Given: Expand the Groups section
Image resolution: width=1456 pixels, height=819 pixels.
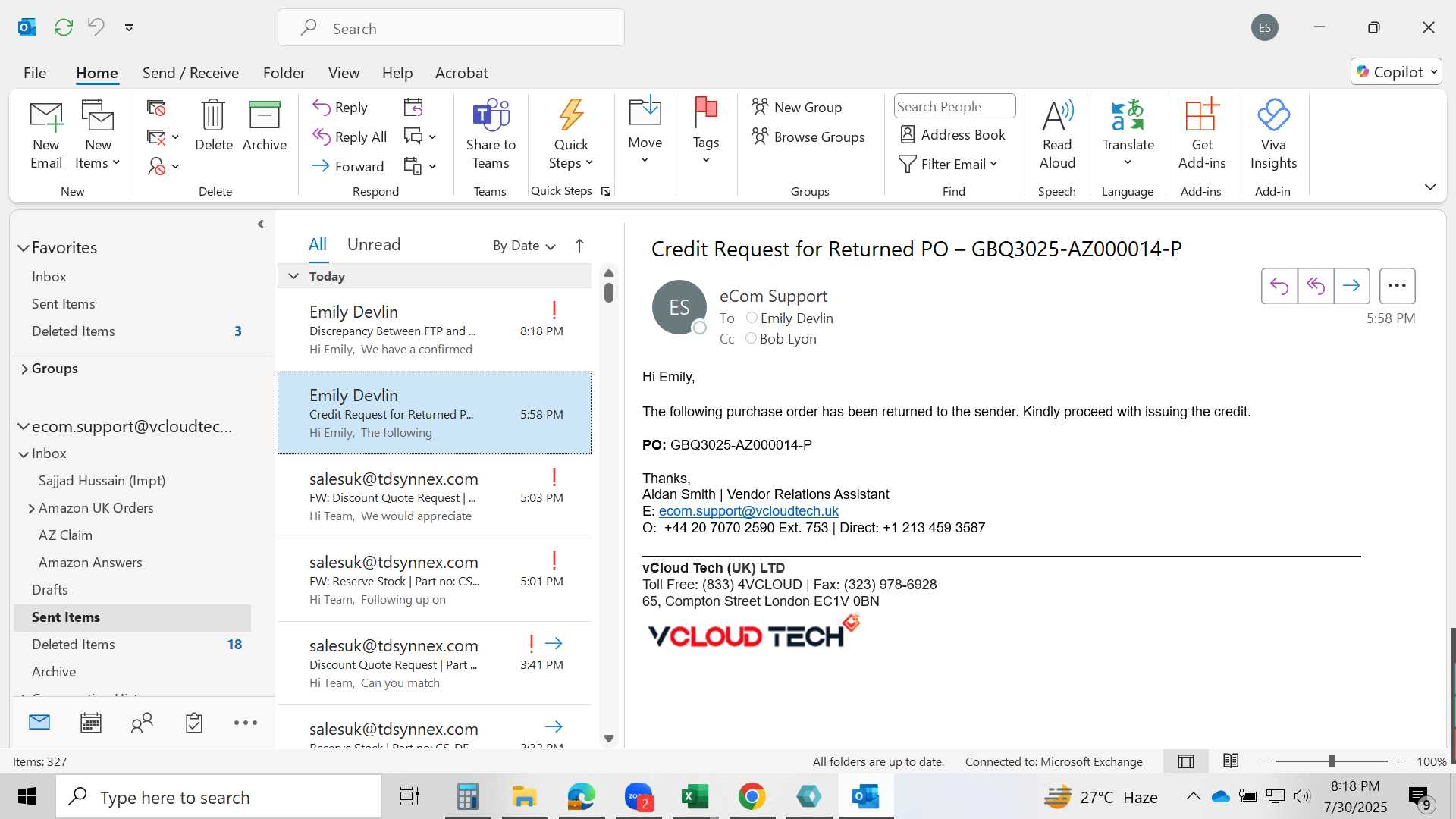Looking at the screenshot, I should 24,369.
